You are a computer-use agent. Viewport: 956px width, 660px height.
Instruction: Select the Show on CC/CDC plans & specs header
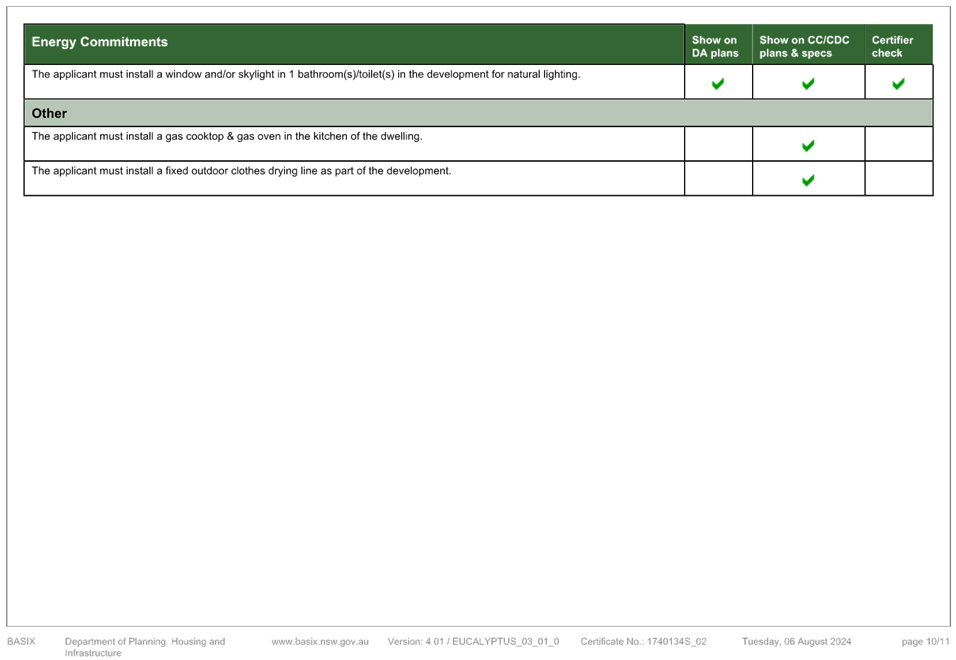(x=805, y=47)
